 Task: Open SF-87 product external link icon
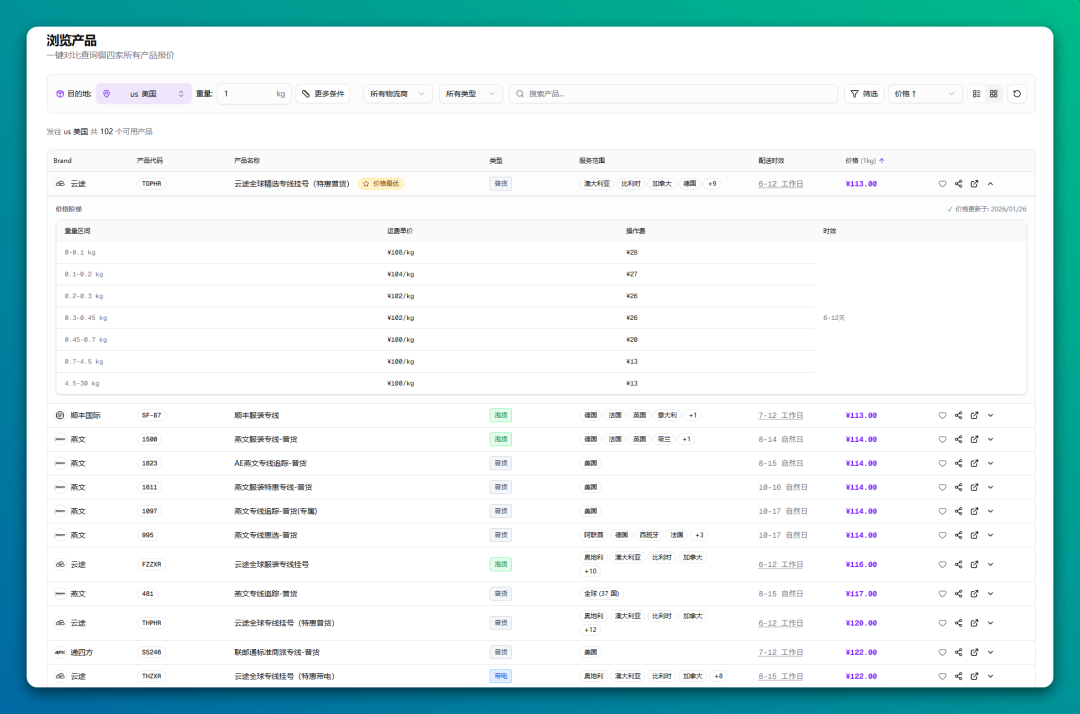coord(974,415)
